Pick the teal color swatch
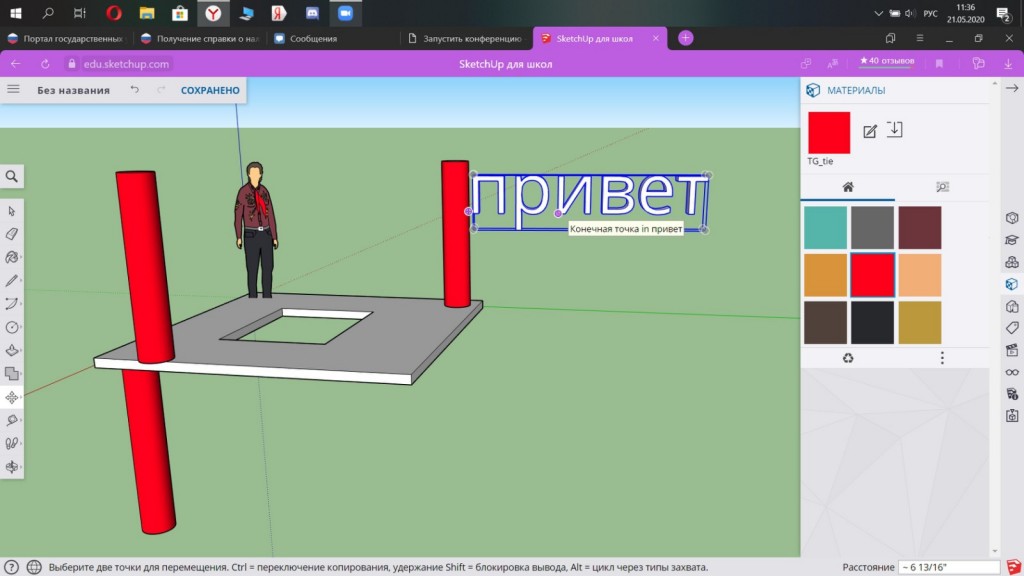Viewport: 1024px width, 576px height. (x=825, y=227)
